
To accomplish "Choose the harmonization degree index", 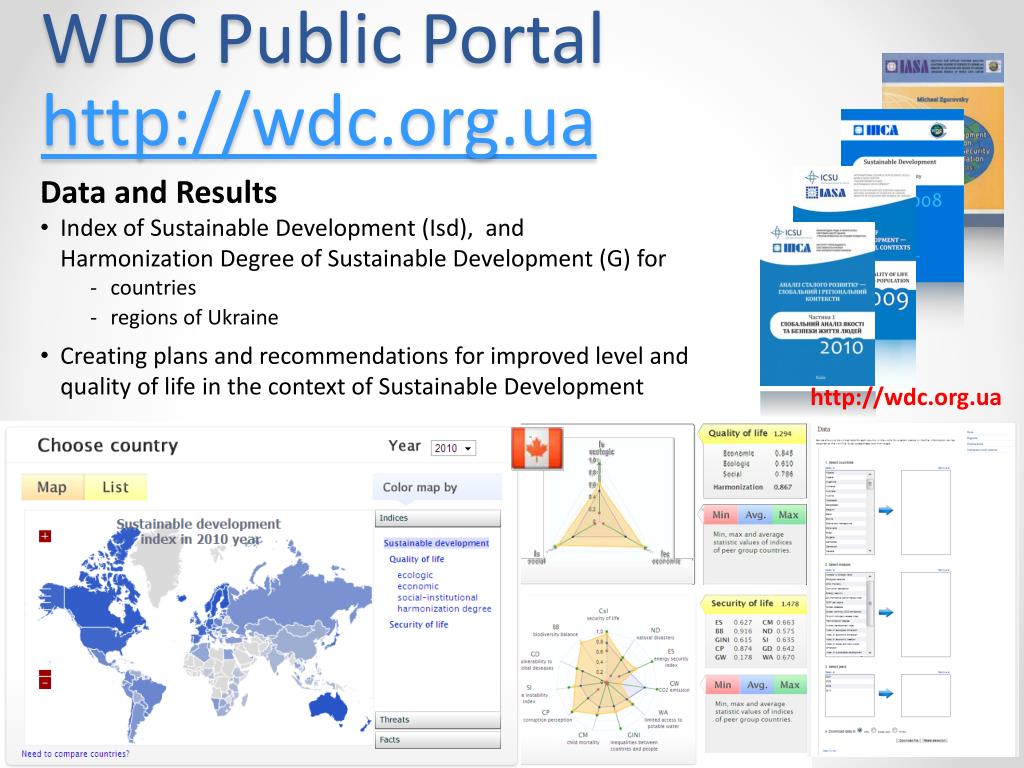I will (x=444, y=608).
